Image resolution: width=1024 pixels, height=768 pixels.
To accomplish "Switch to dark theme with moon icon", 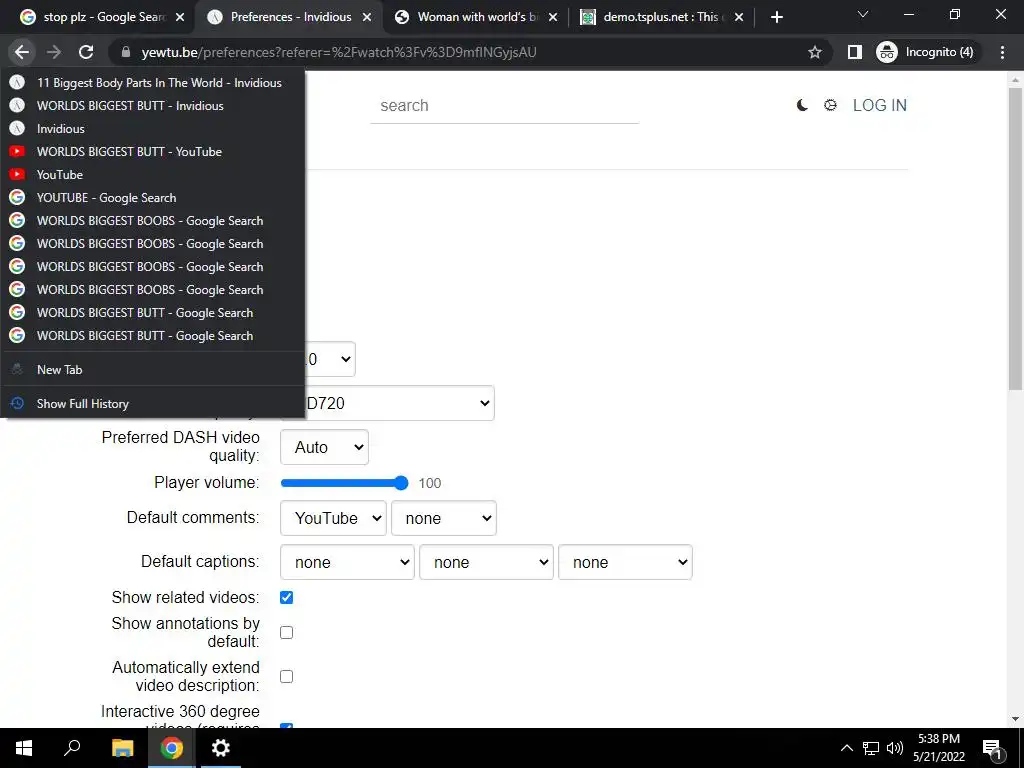I will [802, 105].
